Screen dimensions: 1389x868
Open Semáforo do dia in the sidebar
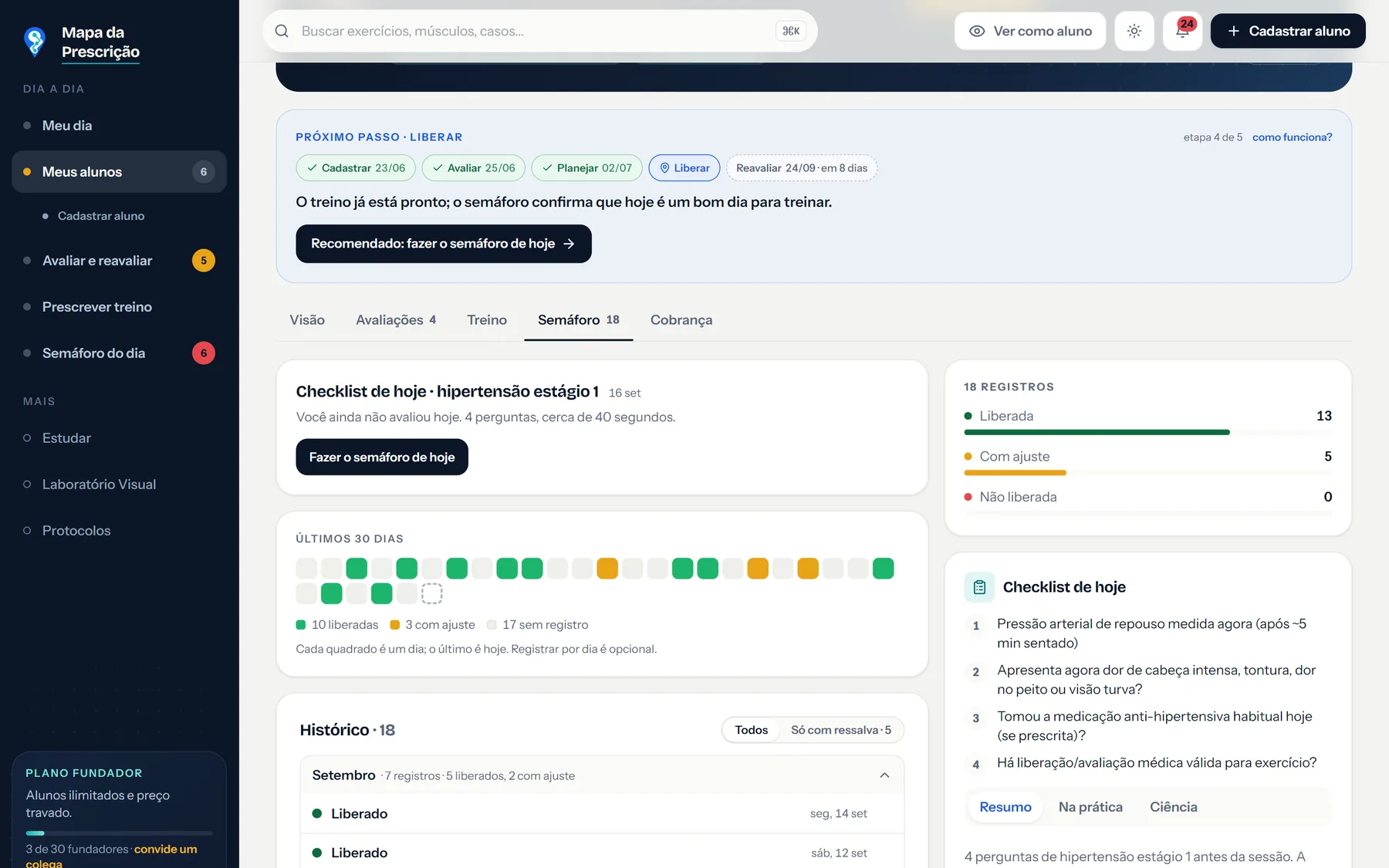[119, 353]
